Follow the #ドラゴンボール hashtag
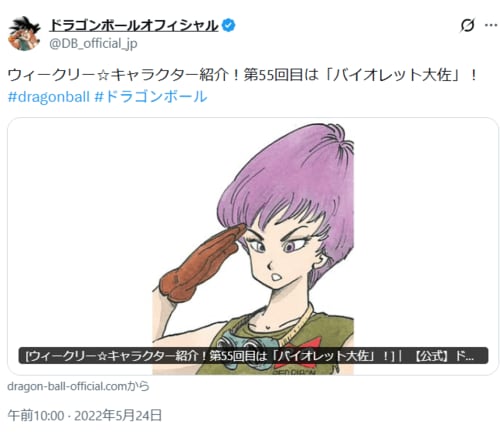Viewport: 500px width, 438px height. [x=151, y=97]
